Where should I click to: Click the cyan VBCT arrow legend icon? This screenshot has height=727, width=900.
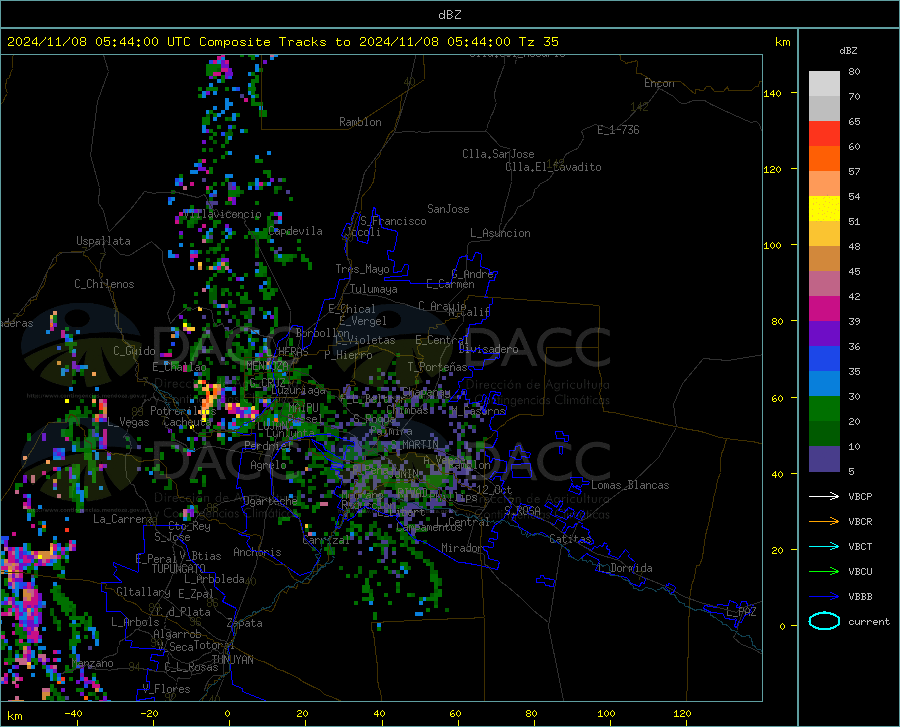[824, 546]
